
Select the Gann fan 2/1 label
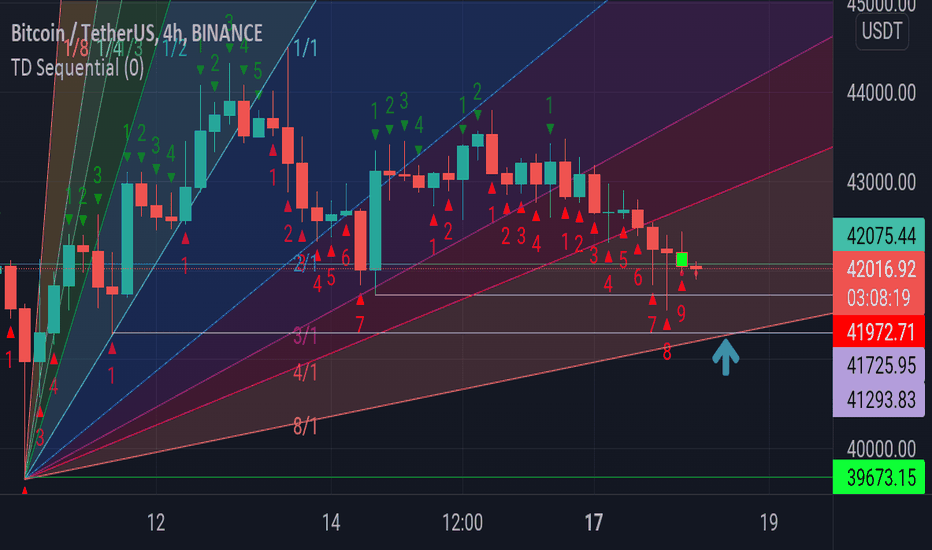(x=306, y=263)
